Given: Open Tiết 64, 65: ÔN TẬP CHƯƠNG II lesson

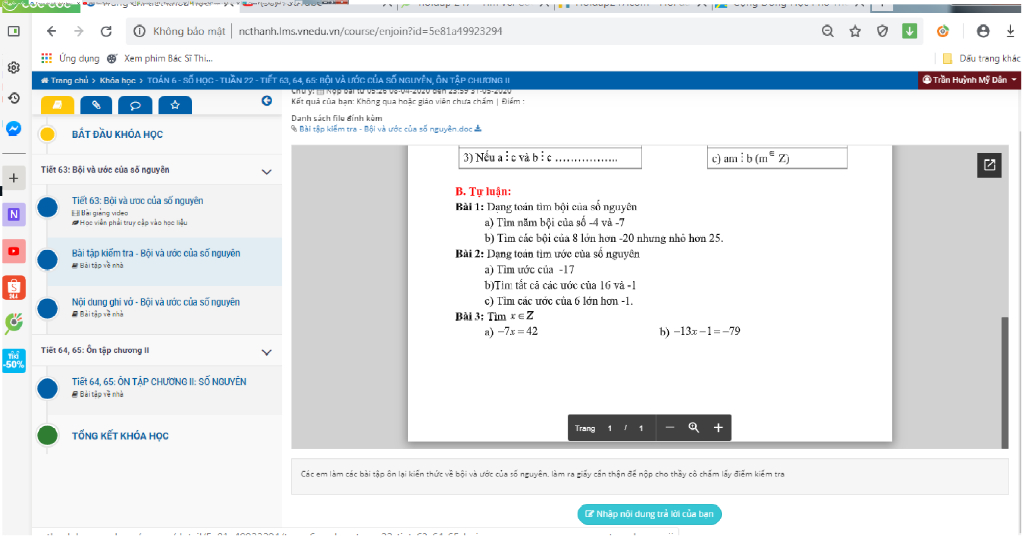Looking at the screenshot, I should click(x=159, y=381).
